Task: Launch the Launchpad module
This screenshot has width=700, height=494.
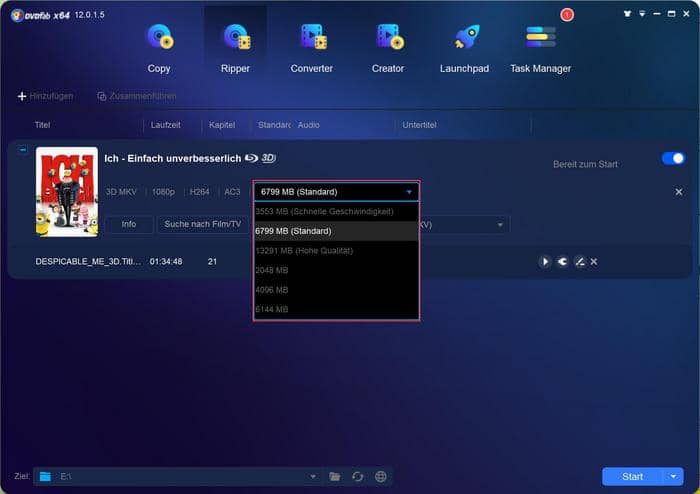Action: (465, 47)
